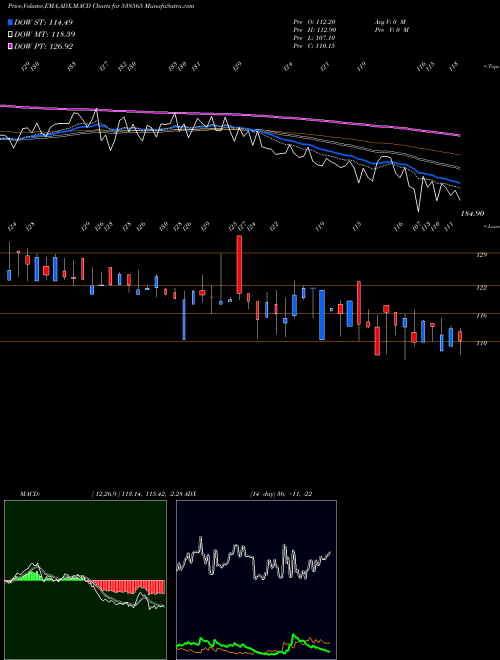
Task: Click the 'Pre L: 107.10' value
Action: [314, 38]
